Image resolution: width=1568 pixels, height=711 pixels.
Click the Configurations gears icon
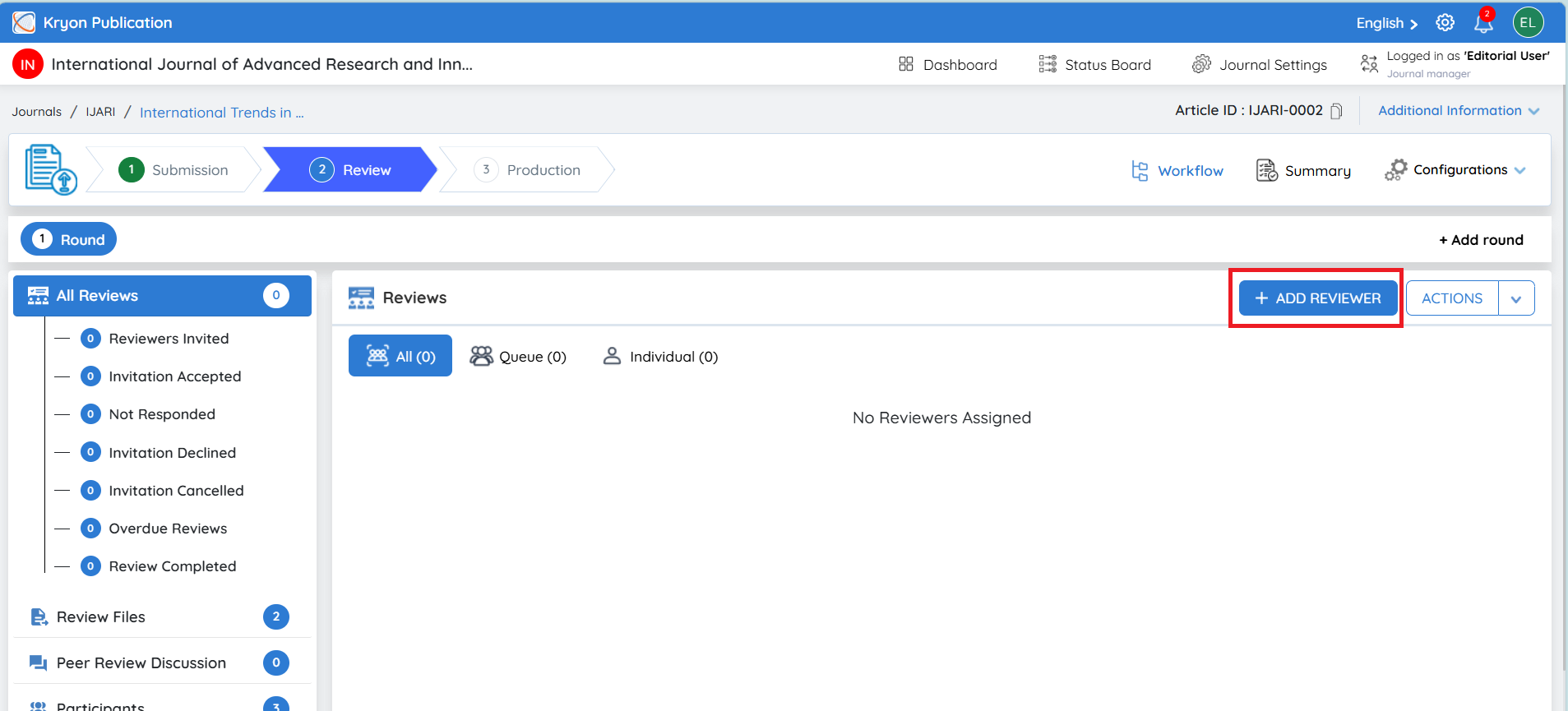(x=1395, y=170)
